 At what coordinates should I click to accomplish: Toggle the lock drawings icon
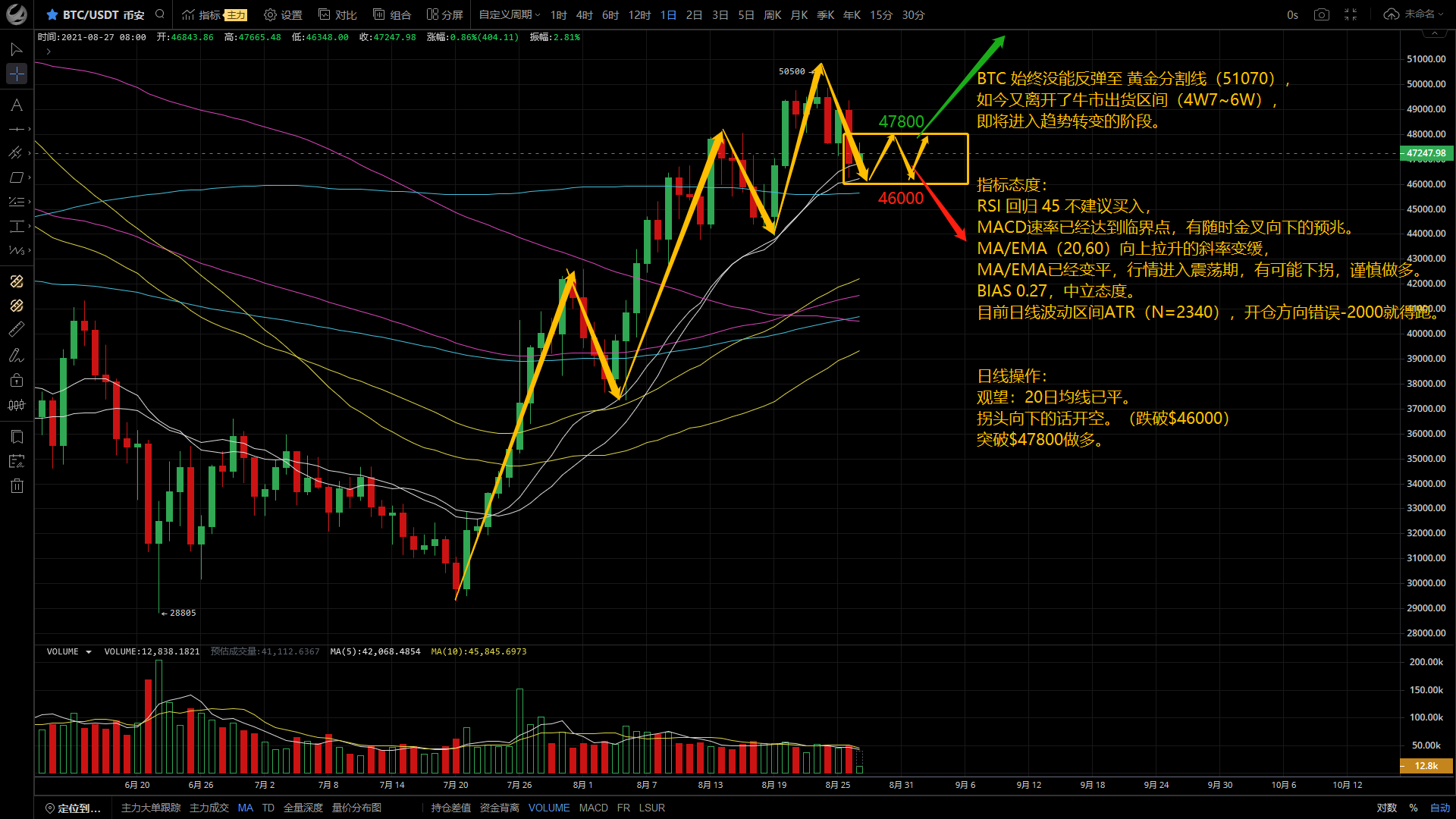coord(17,380)
